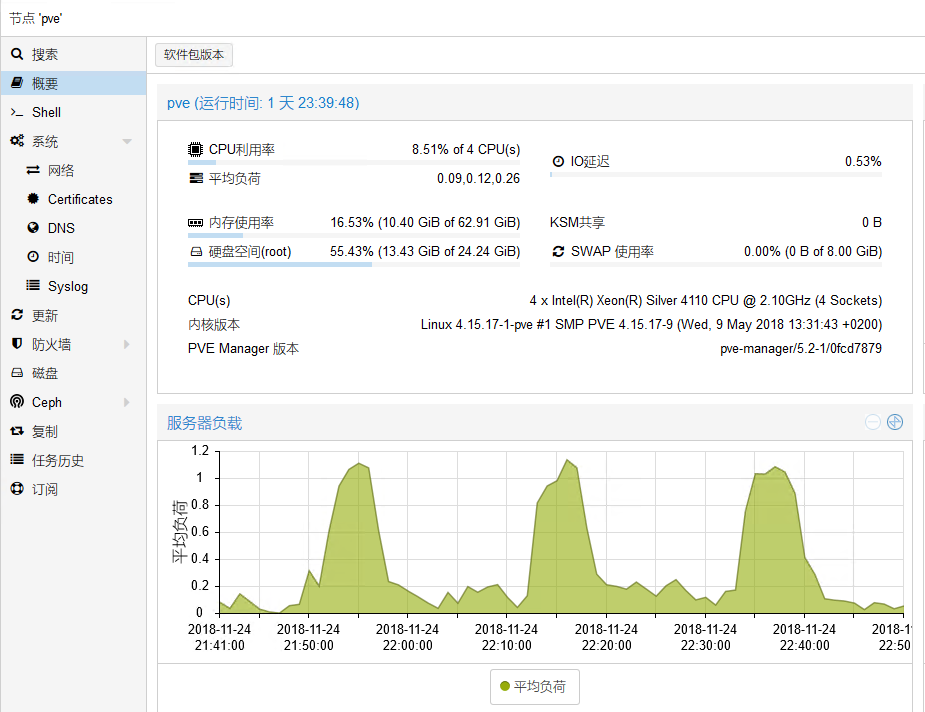The height and width of the screenshot is (712, 925).
Task: Click the Shell terminal icon
Action: (17, 112)
